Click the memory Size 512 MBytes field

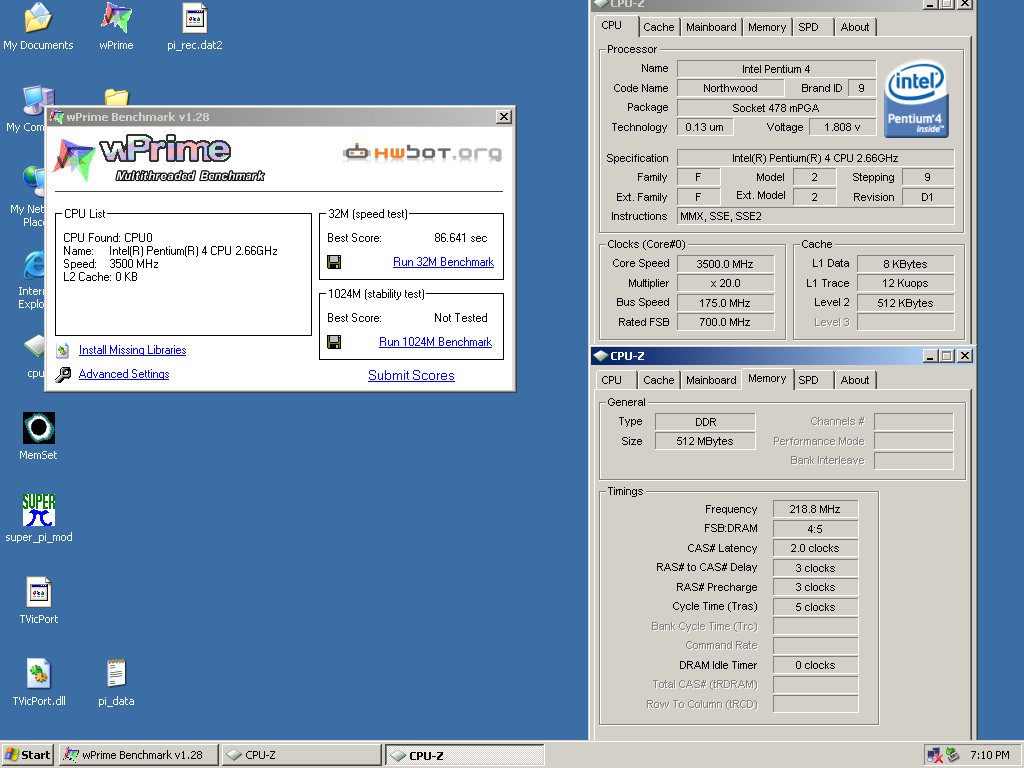705,441
